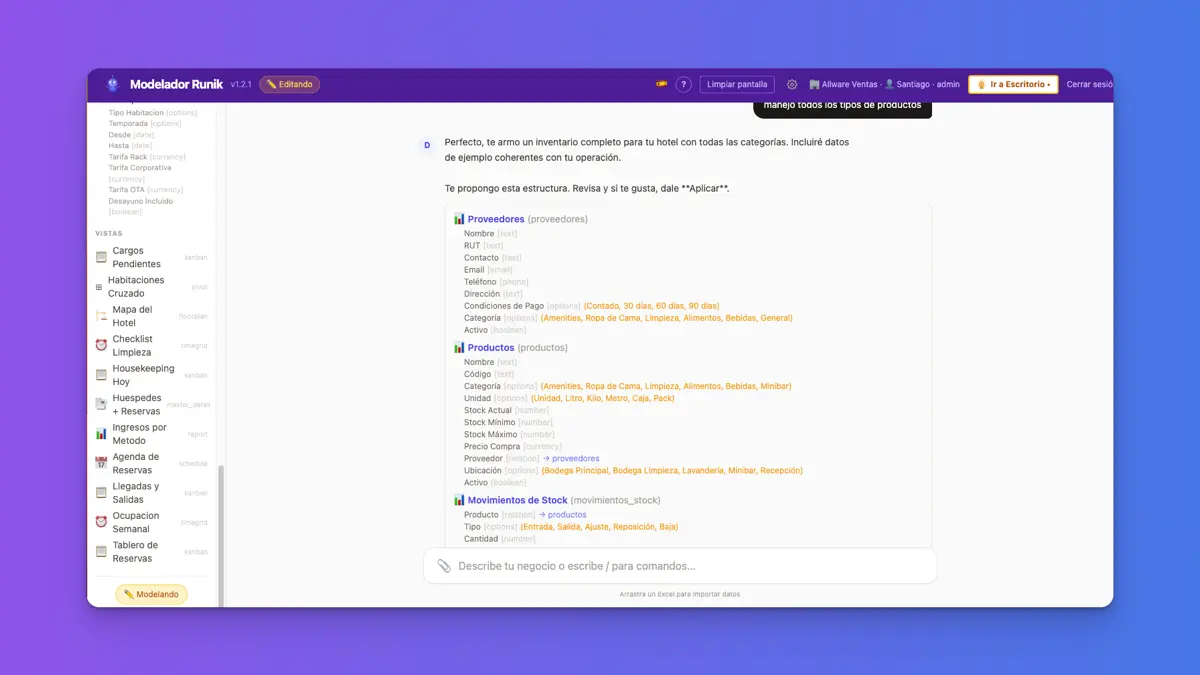Viewport: 1200px width, 675px height.
Task: Open the help question mark icon
Action: tap(684, 85)
